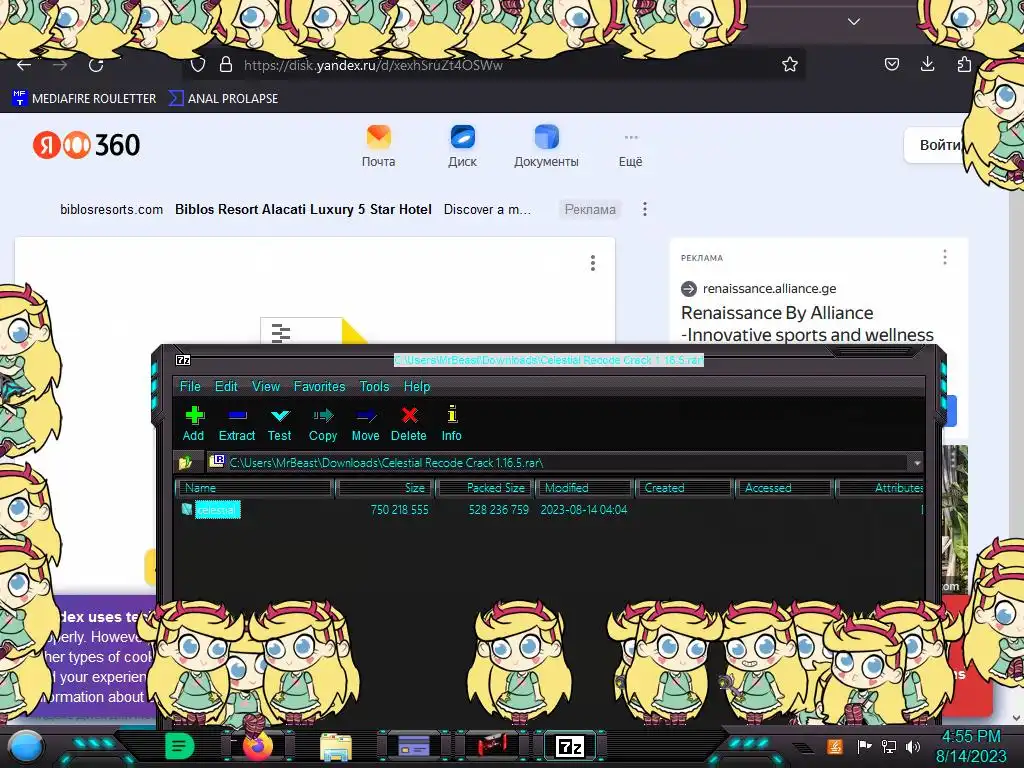Reload the Yandex Disk page
Screen dimensions: 1024x768
pos(96,65)
